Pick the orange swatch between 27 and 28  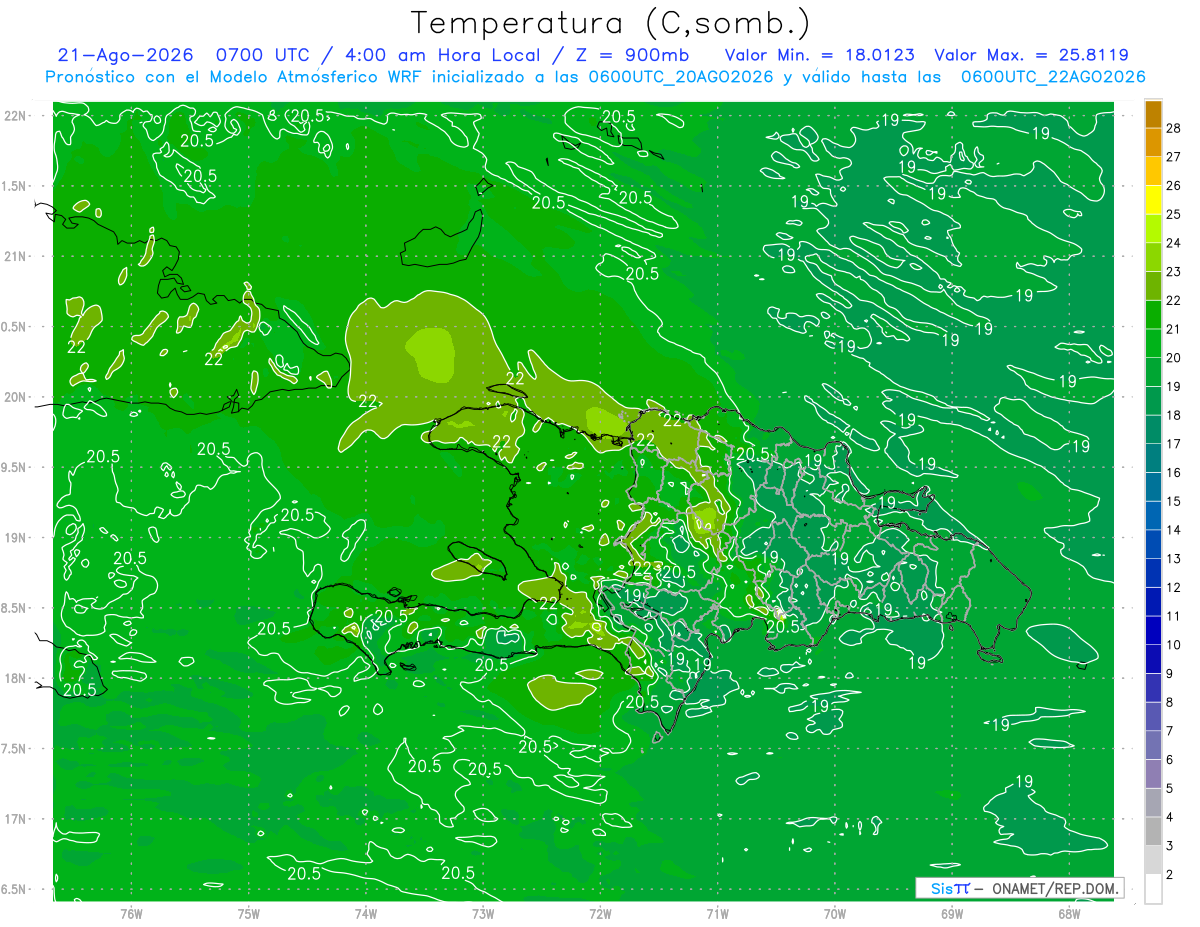pos(1153,143)
